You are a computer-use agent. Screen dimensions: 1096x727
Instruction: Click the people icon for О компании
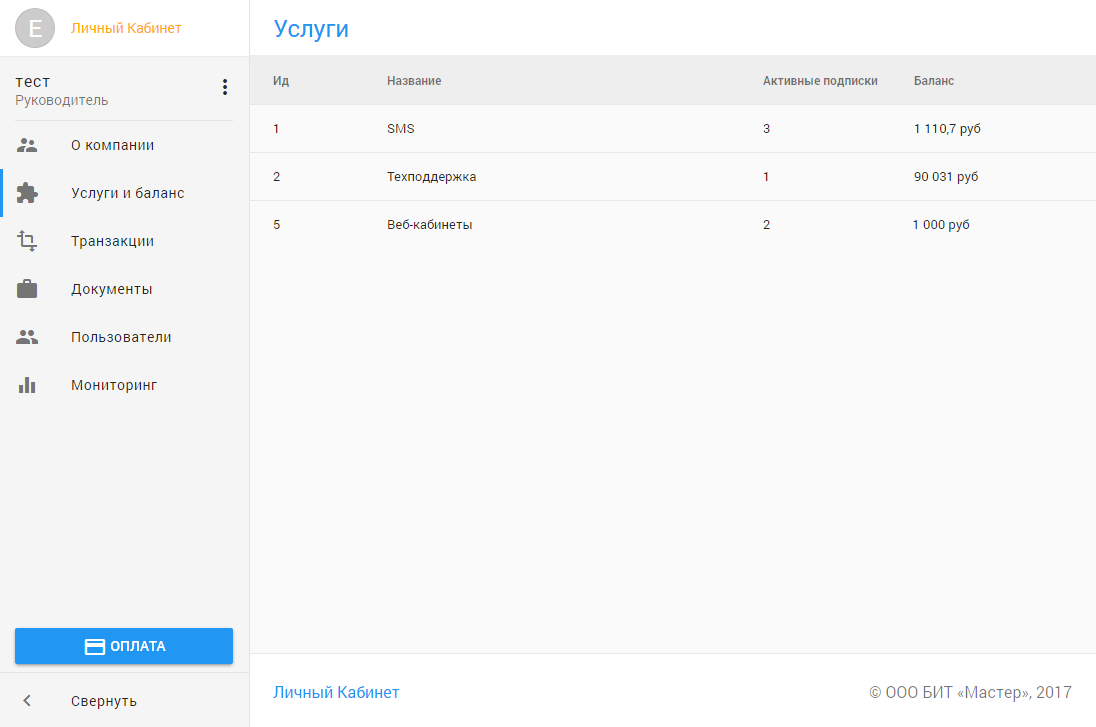coord(27,145)
